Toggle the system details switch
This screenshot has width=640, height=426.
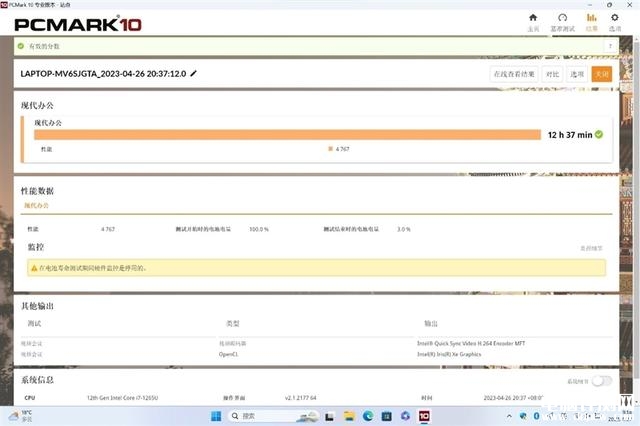click(x=602, y=381)
